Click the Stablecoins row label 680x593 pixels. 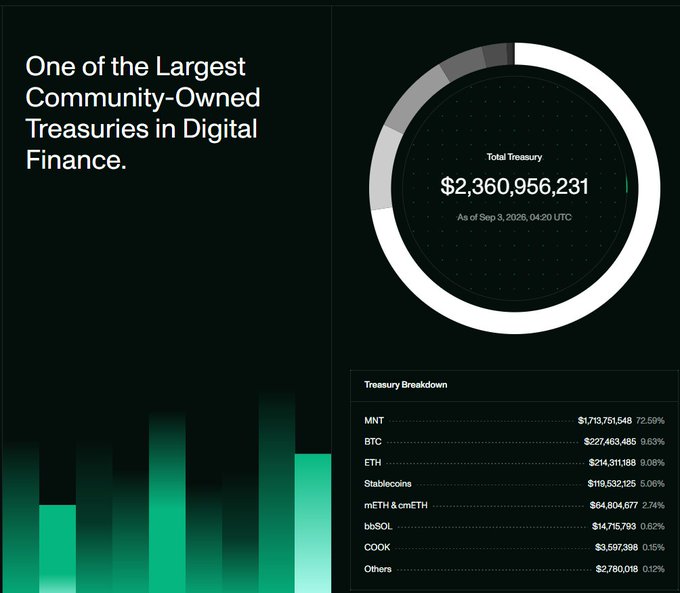(x=388, y=484)
